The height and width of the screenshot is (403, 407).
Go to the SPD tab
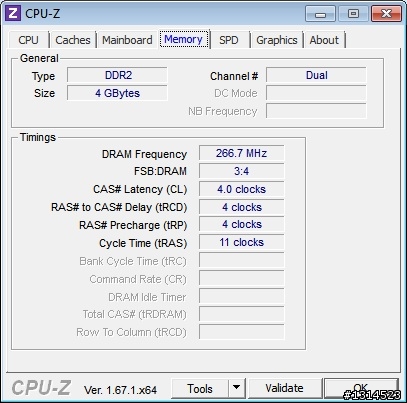tap(229, 40)
